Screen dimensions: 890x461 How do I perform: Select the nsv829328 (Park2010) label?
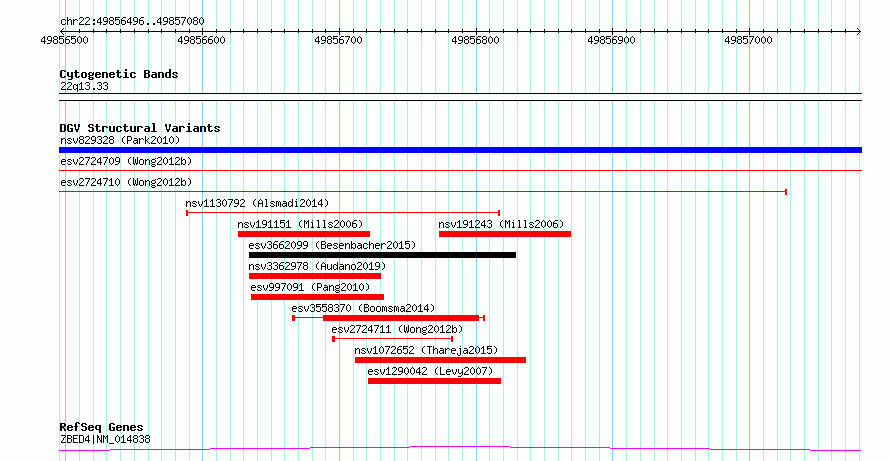[120, 140]
